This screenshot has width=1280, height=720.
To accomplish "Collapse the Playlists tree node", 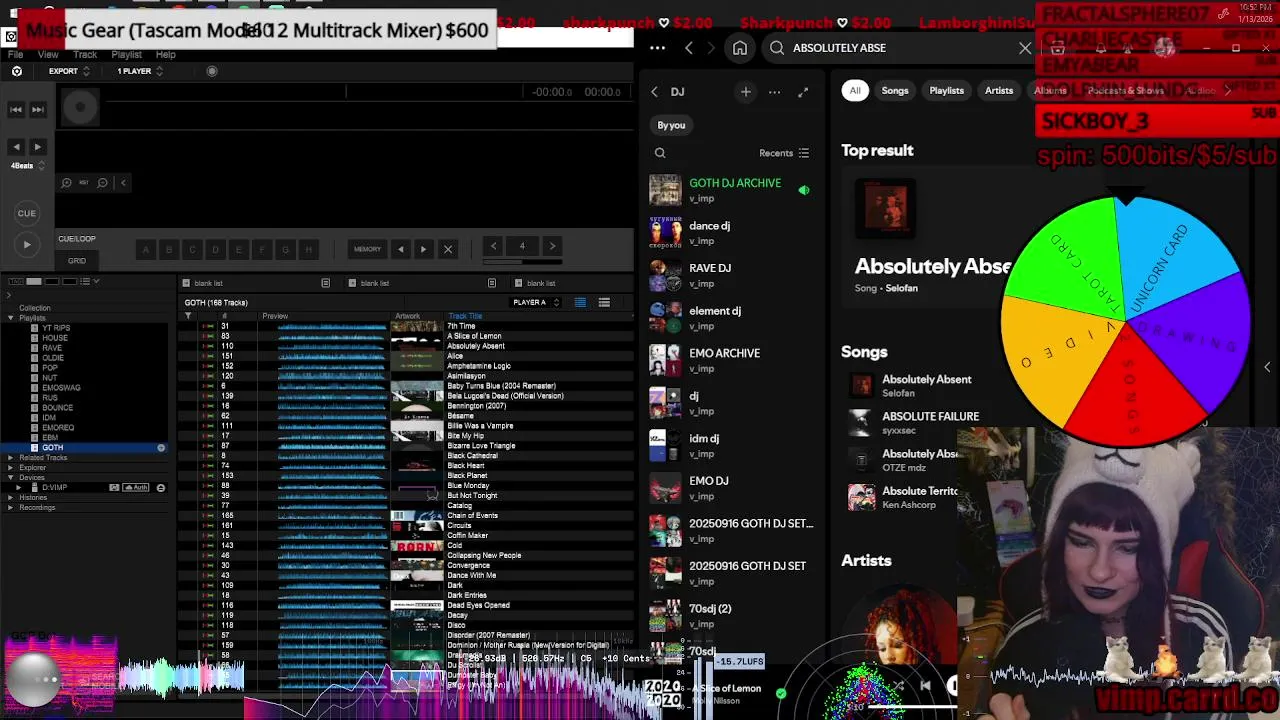I will pyautogui.click(x=11, y=318).
